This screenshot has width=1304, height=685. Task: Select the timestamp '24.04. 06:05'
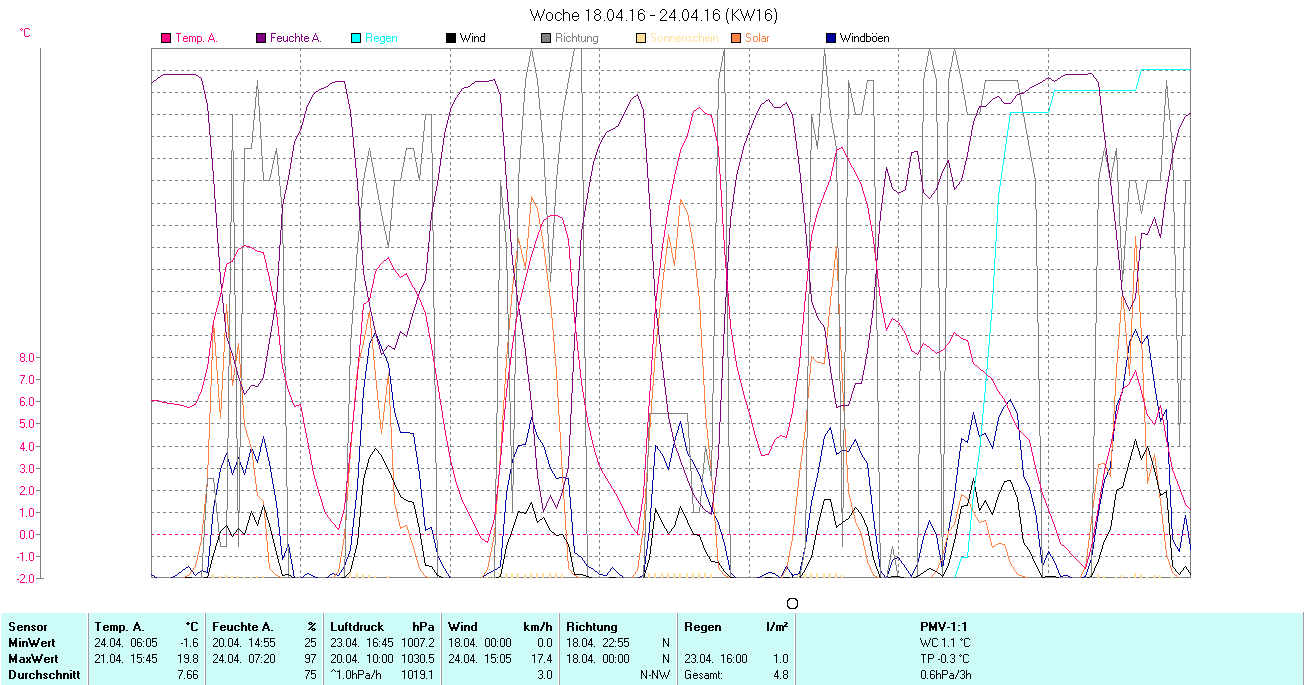[x=126, y=643]
